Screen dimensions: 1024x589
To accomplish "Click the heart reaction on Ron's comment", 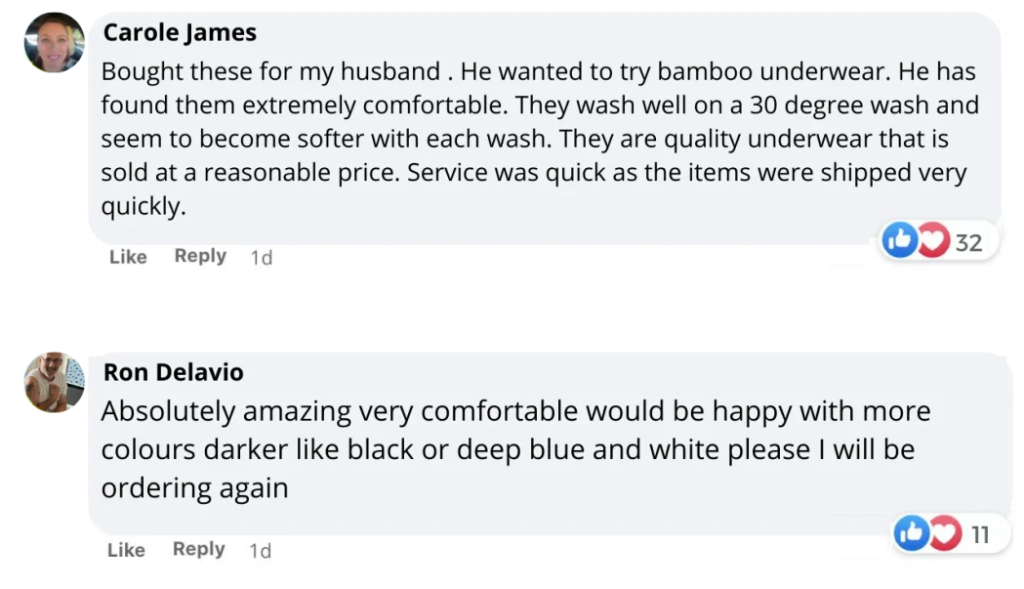I will pos(943,534).
